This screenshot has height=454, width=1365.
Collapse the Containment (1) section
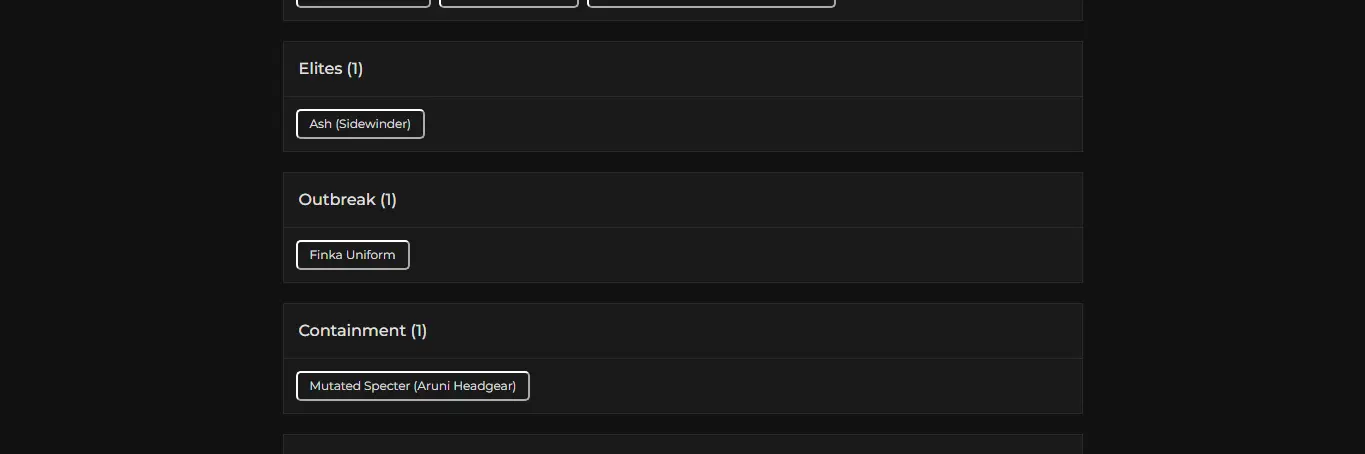click(682, 331)
